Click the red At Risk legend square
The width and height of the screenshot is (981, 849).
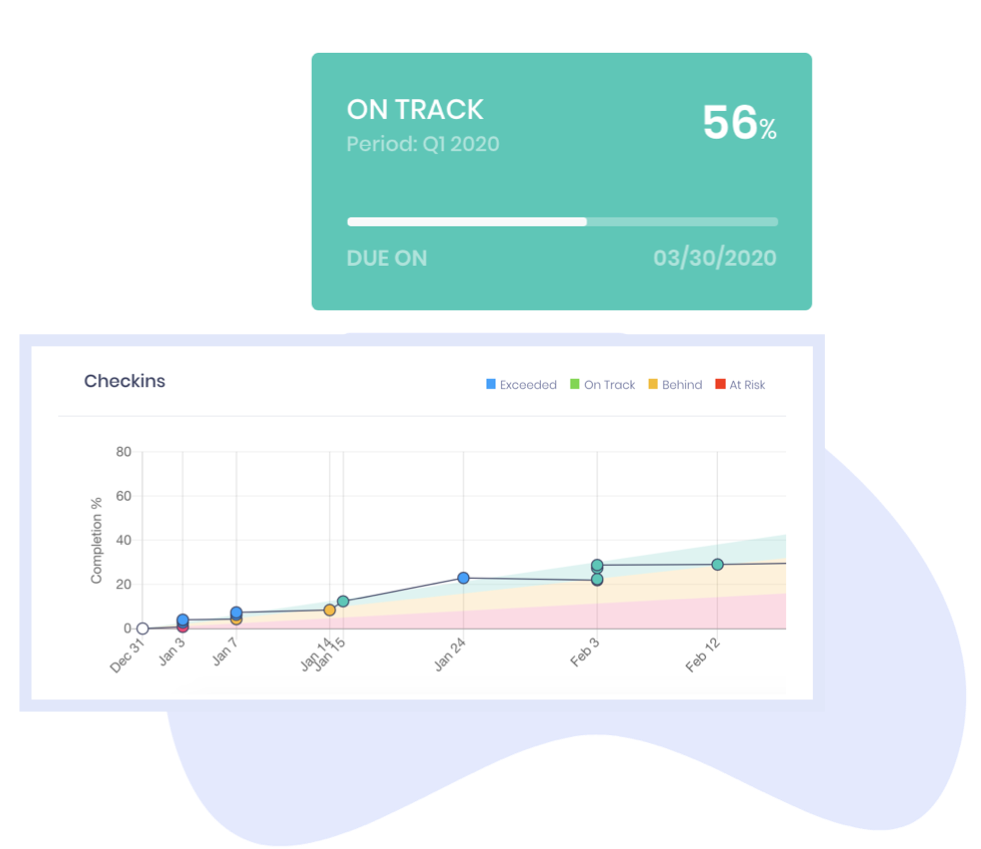(x=720, y=384)
